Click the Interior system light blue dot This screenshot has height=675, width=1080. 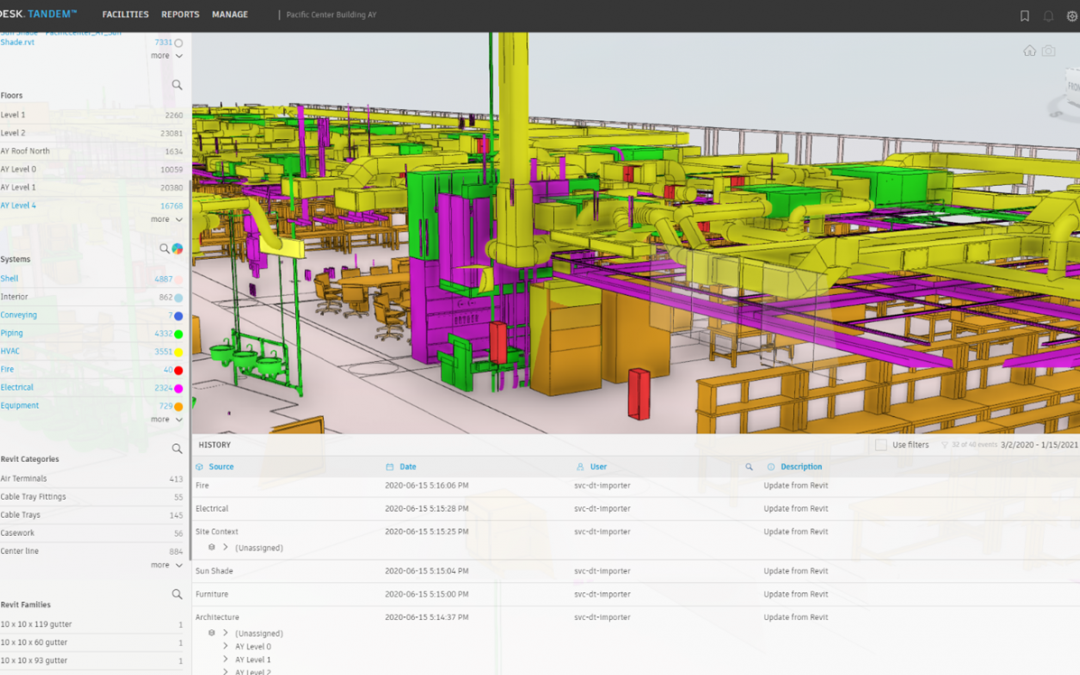(178, 298)
